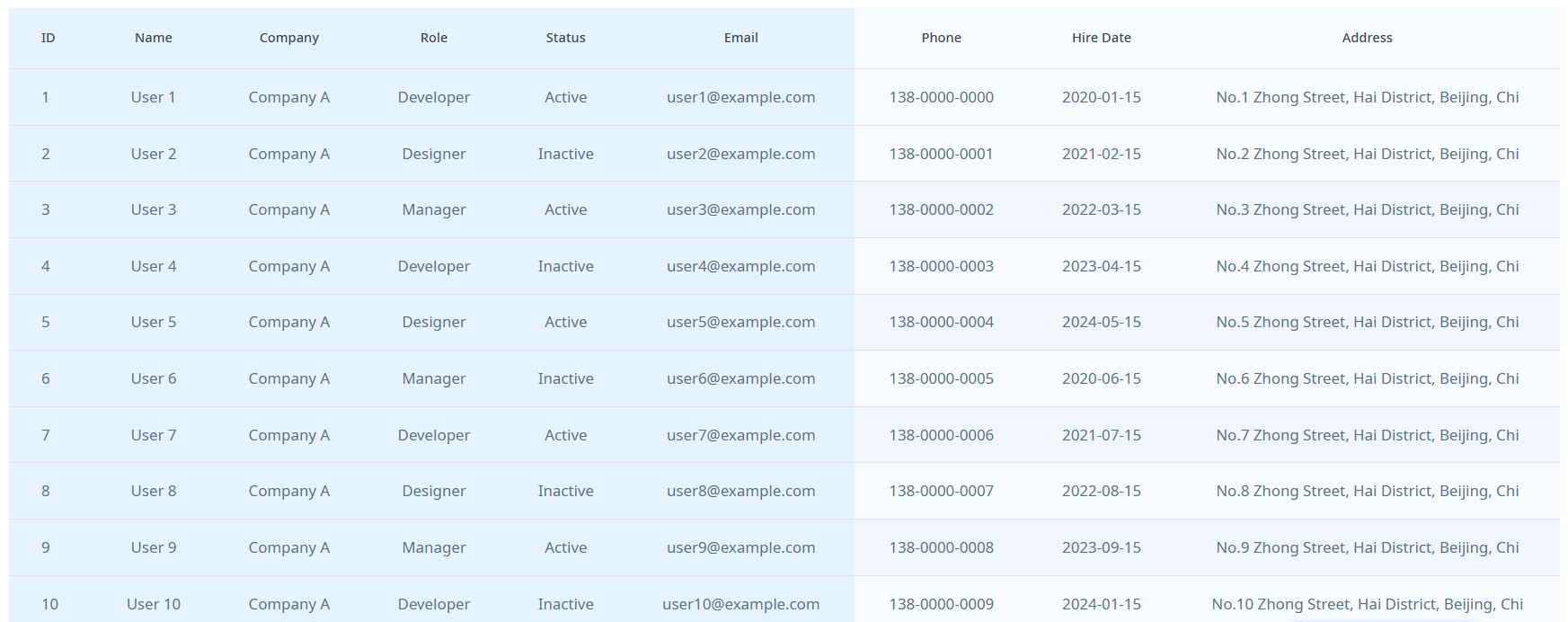Screen dimensions: 1568x622
Task: Click phone number 138-0000-0002
Action: tap(942, 209)
